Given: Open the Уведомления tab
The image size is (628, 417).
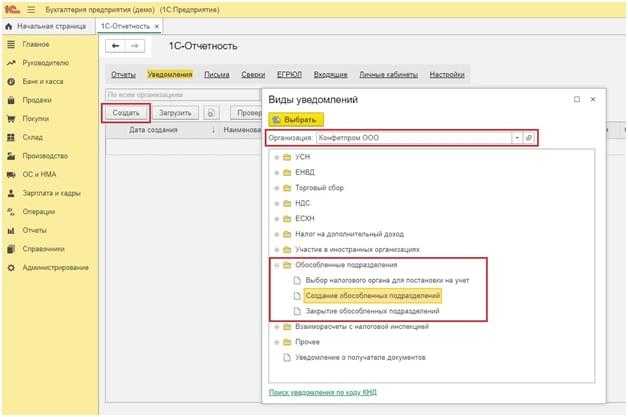Looking at the screenshot, I should pyautogui.click(x=170, y=75).
